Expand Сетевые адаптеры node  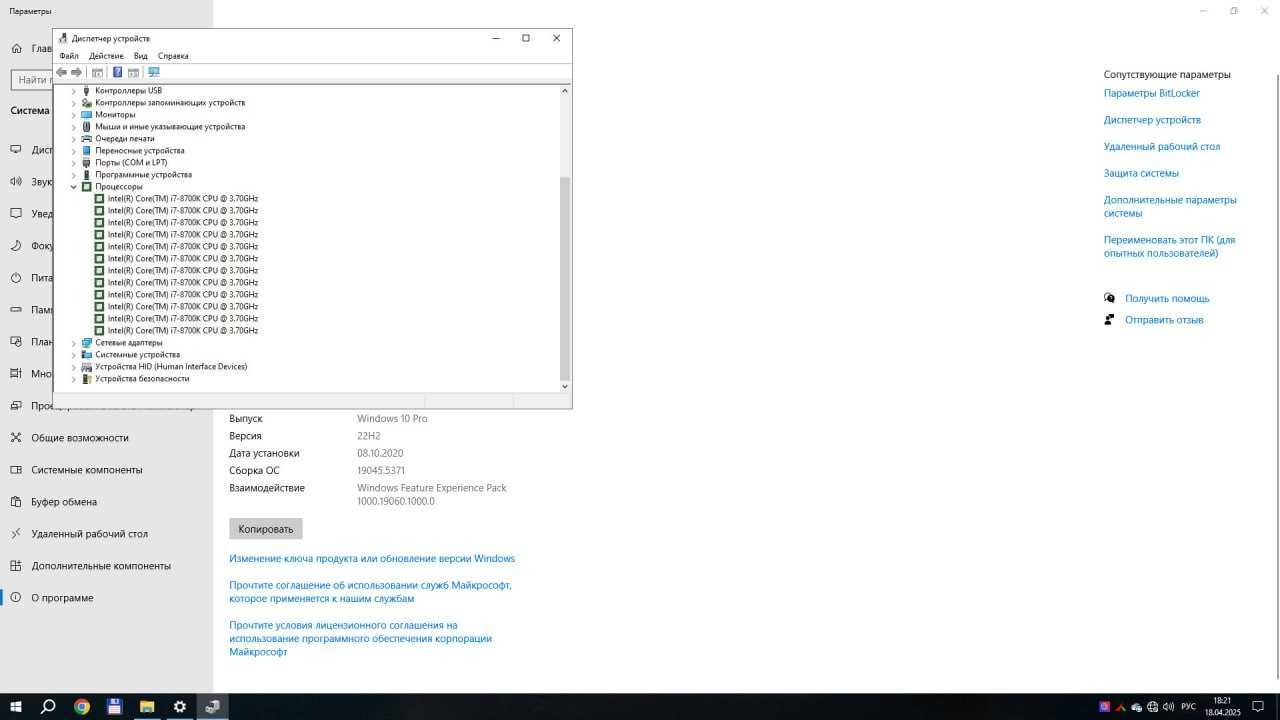coord(74,343)
